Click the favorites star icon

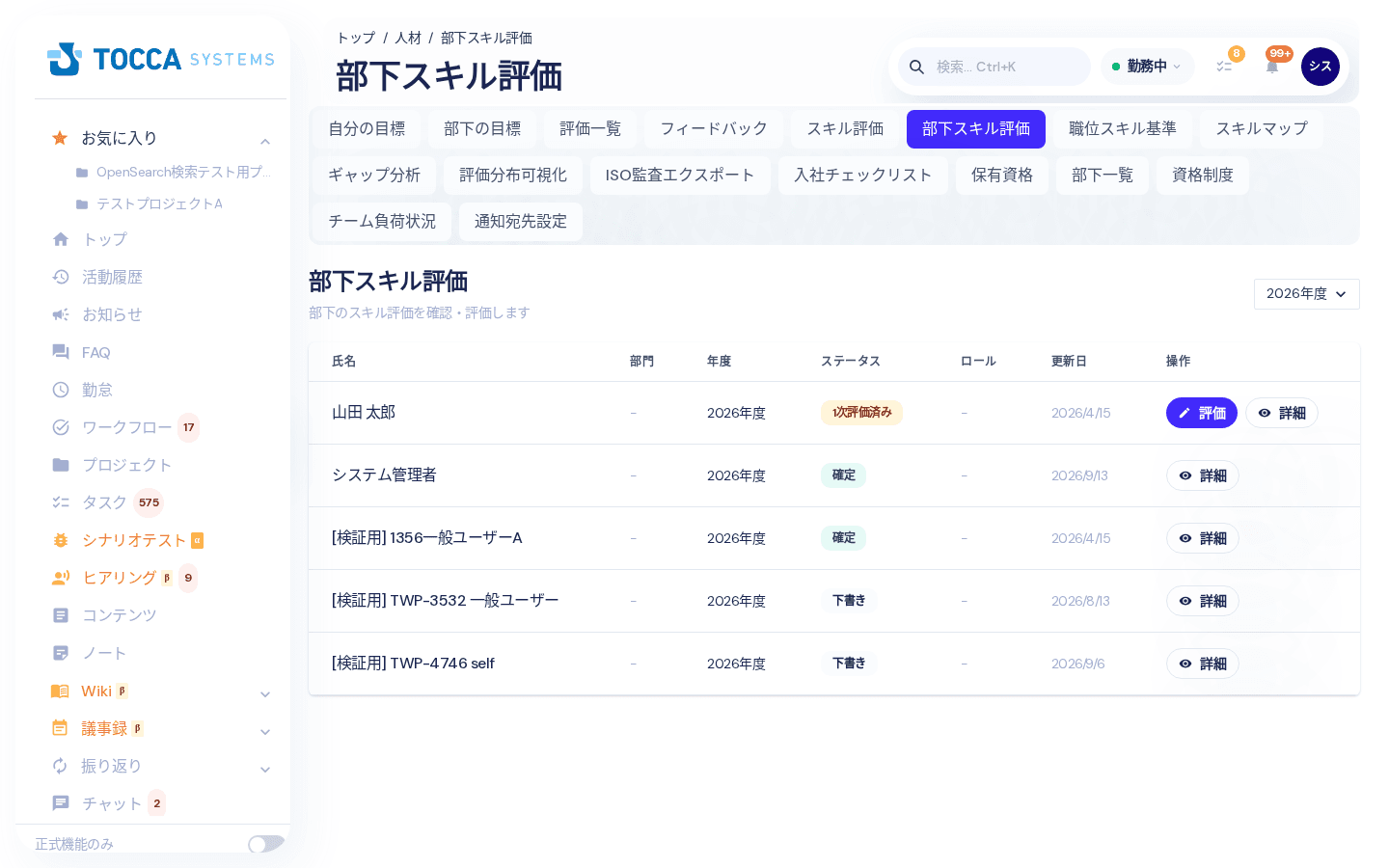coord(60,138)
